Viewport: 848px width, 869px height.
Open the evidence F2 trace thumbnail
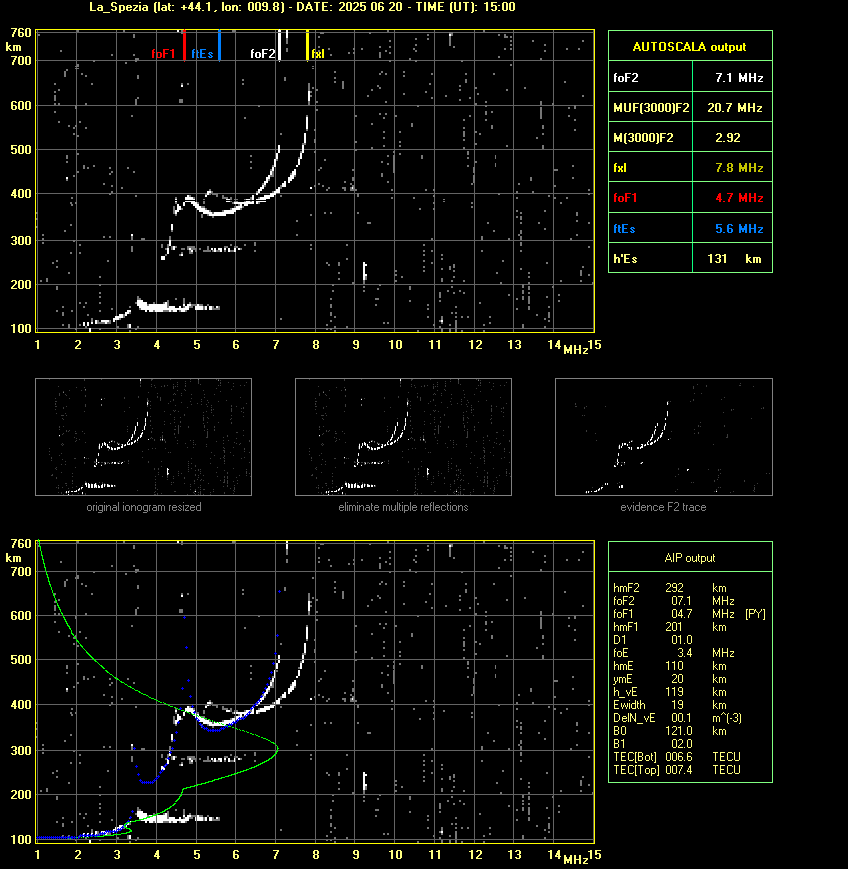664,437
